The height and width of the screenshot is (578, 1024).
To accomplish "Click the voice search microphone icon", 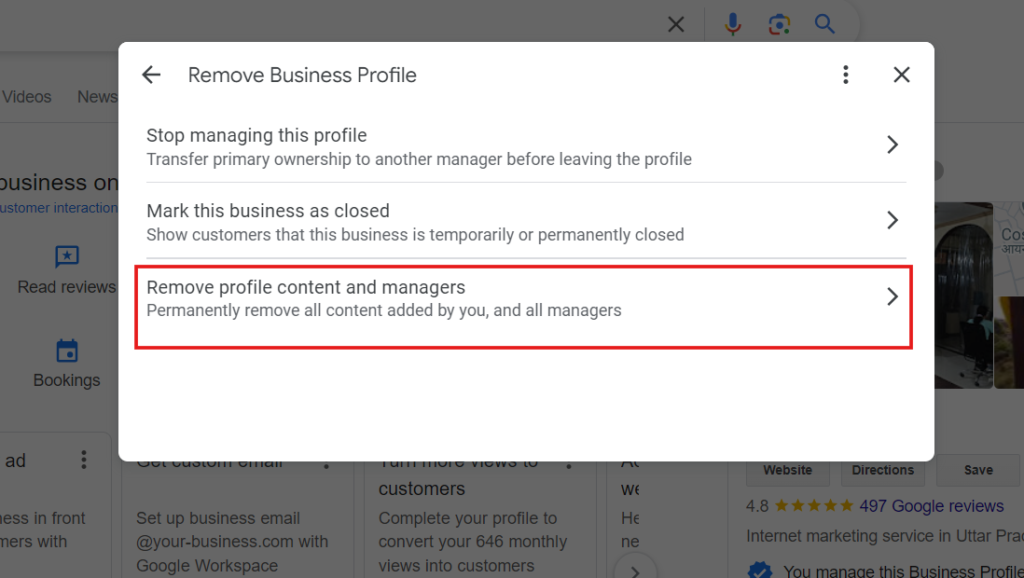I will coord(733,24).
